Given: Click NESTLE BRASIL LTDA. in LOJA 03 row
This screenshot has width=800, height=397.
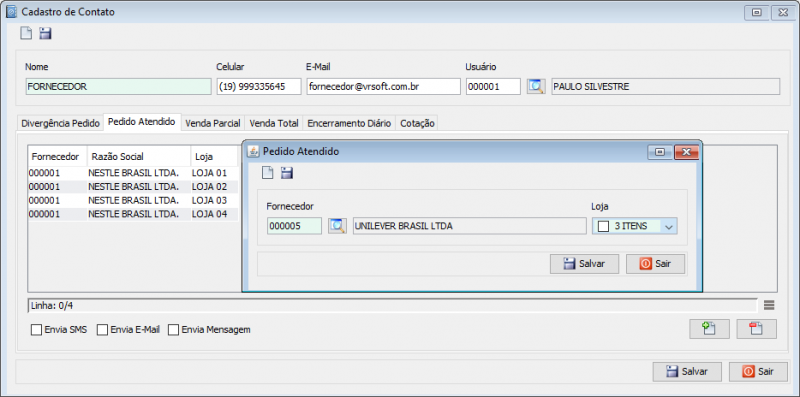Looking at the screenshot, I should pos(134,201).
